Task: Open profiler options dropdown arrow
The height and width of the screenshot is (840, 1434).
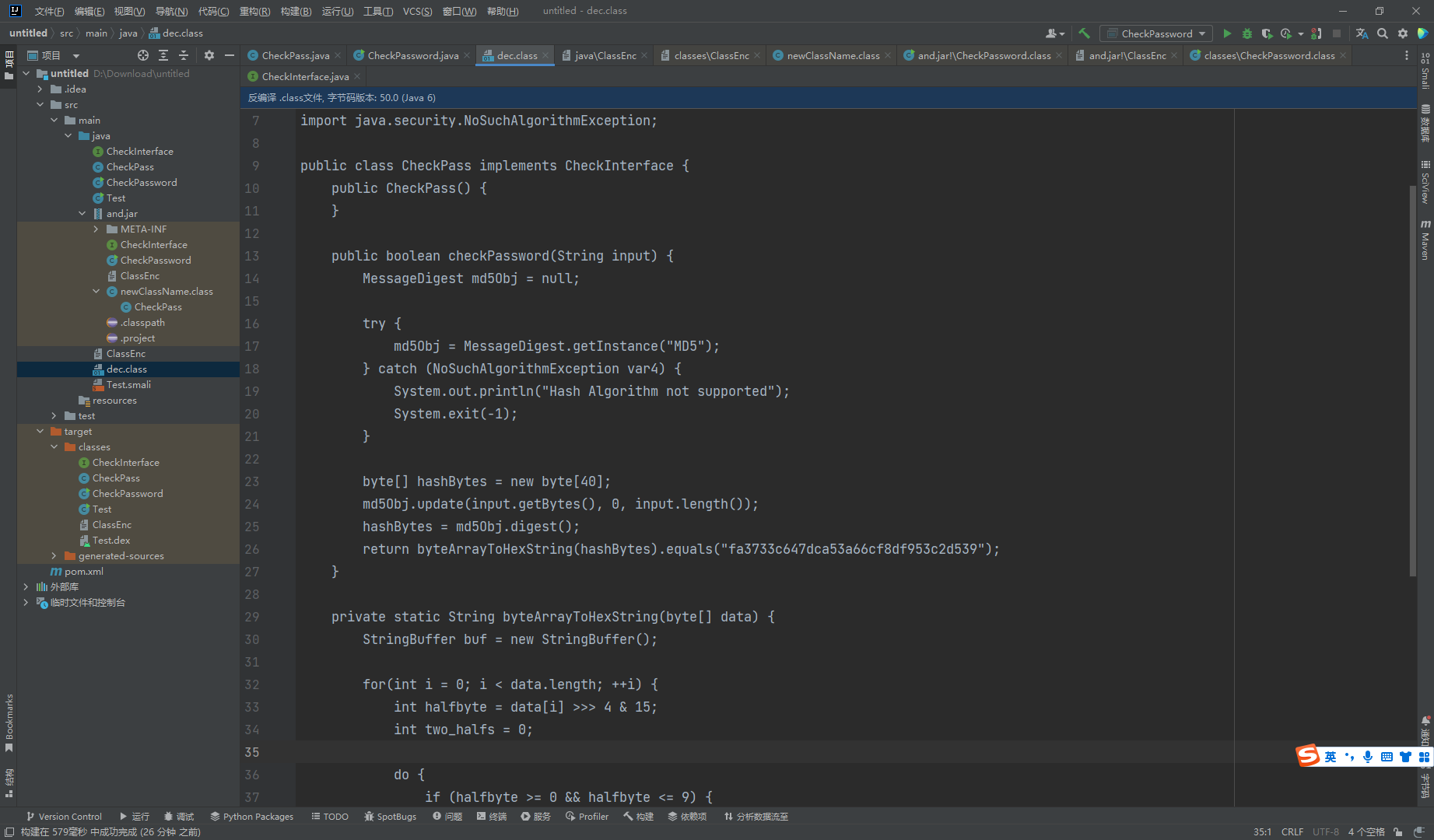Action: click(x=1301, y=33)
